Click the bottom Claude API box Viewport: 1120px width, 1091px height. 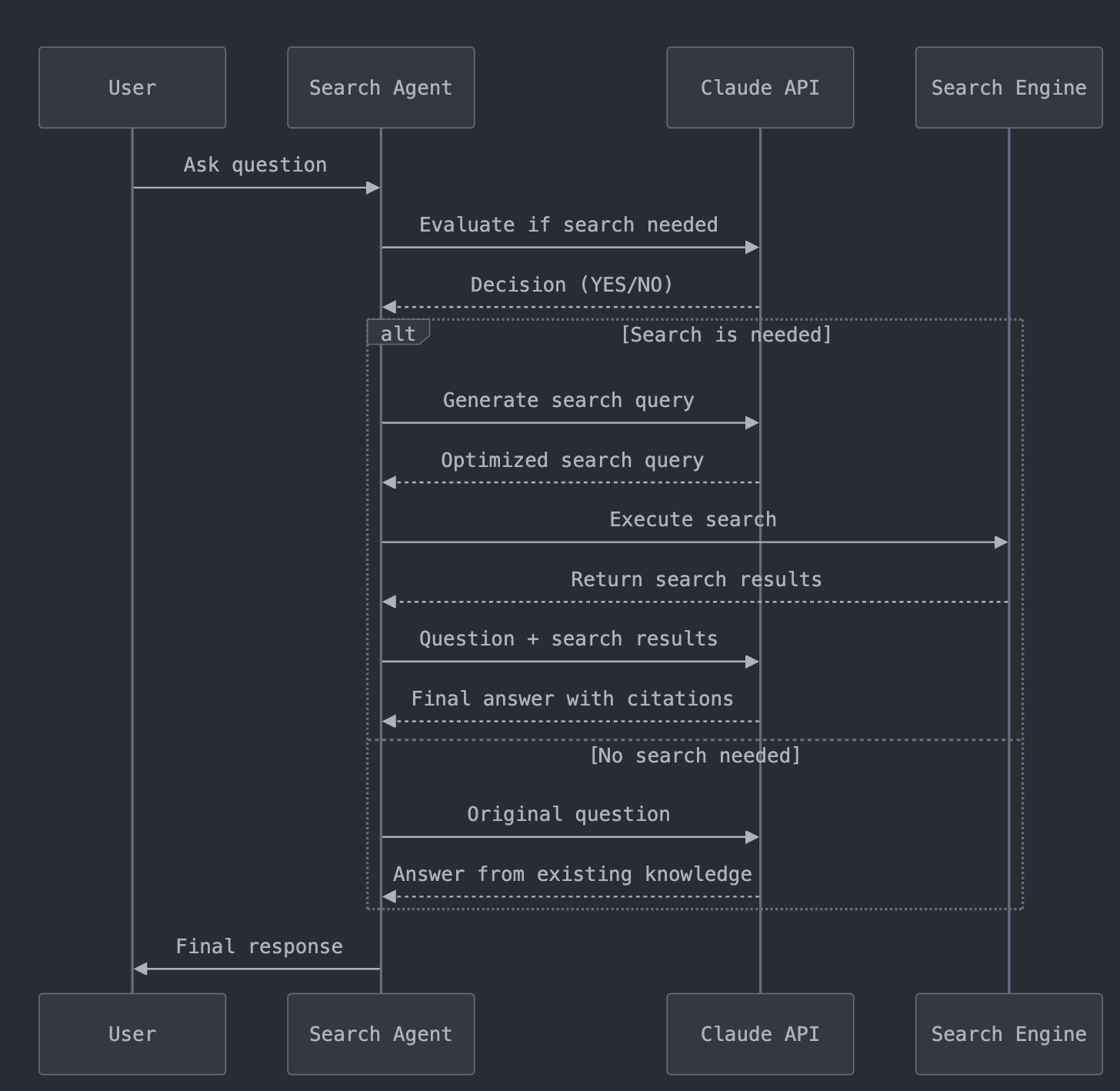click(x=759, y=1034)
